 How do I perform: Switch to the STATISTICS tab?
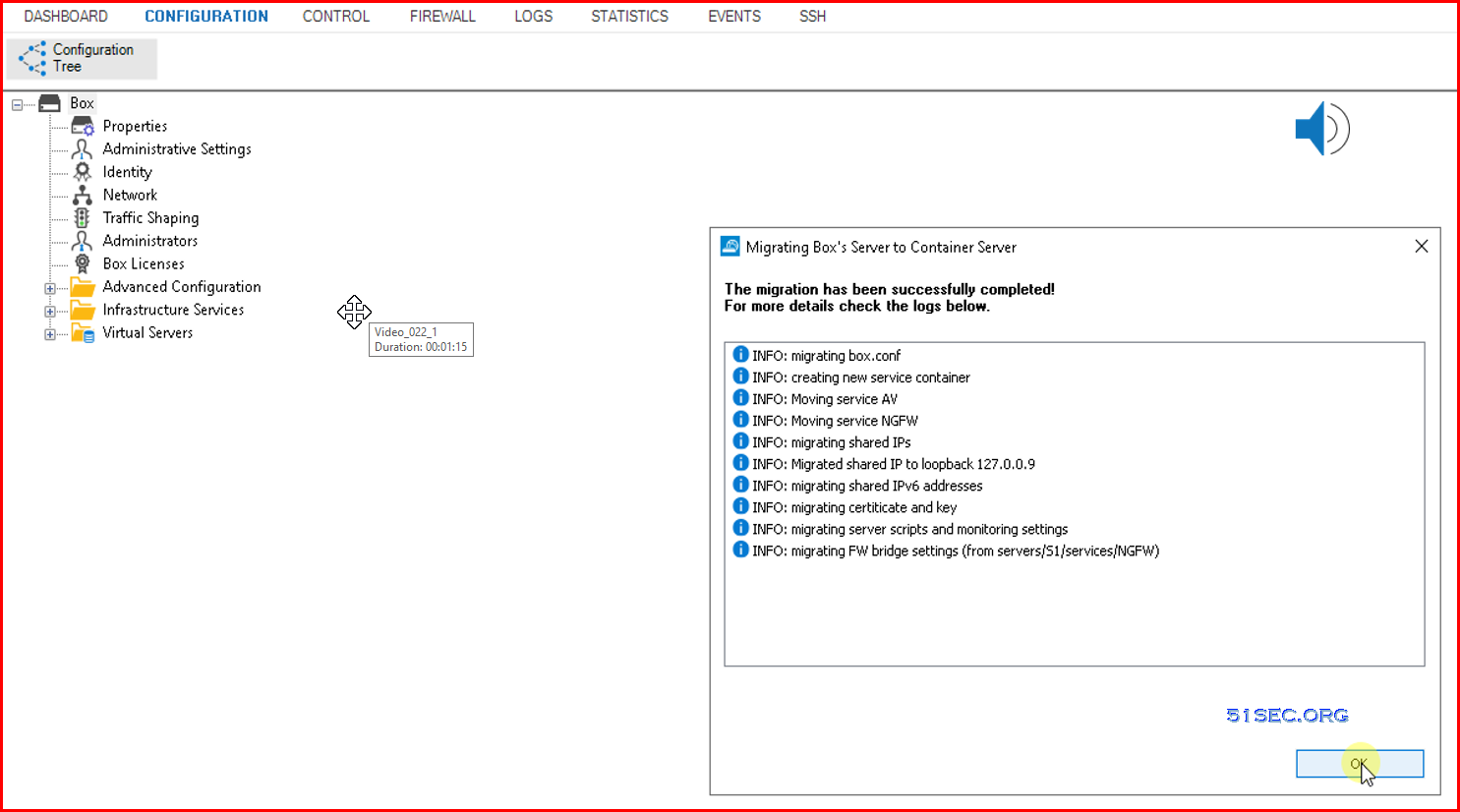coord(630,17)
